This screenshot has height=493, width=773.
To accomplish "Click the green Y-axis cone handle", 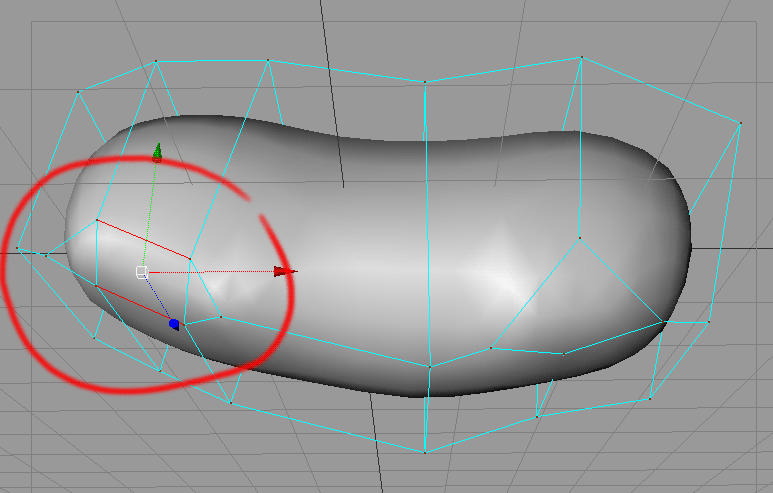I will [x=157, y=153].
